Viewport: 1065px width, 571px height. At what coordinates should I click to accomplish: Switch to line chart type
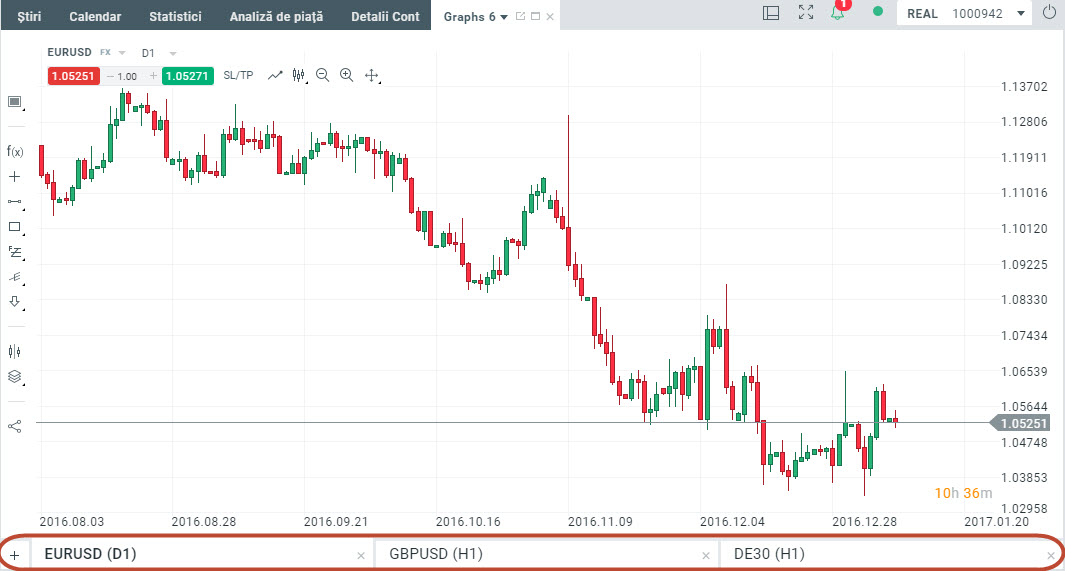274,75
